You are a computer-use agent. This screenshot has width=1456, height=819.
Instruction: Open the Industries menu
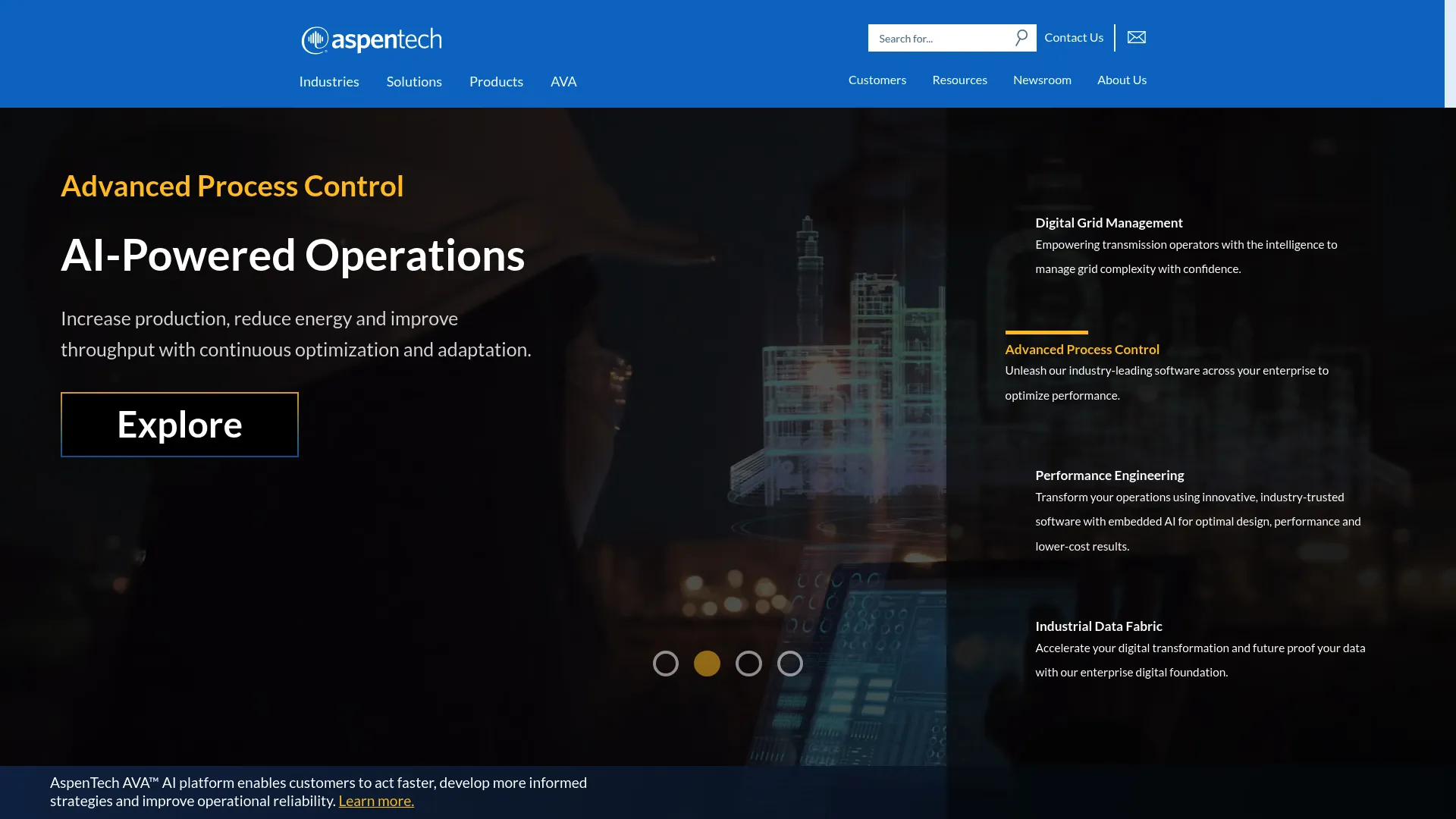[329, 81]
